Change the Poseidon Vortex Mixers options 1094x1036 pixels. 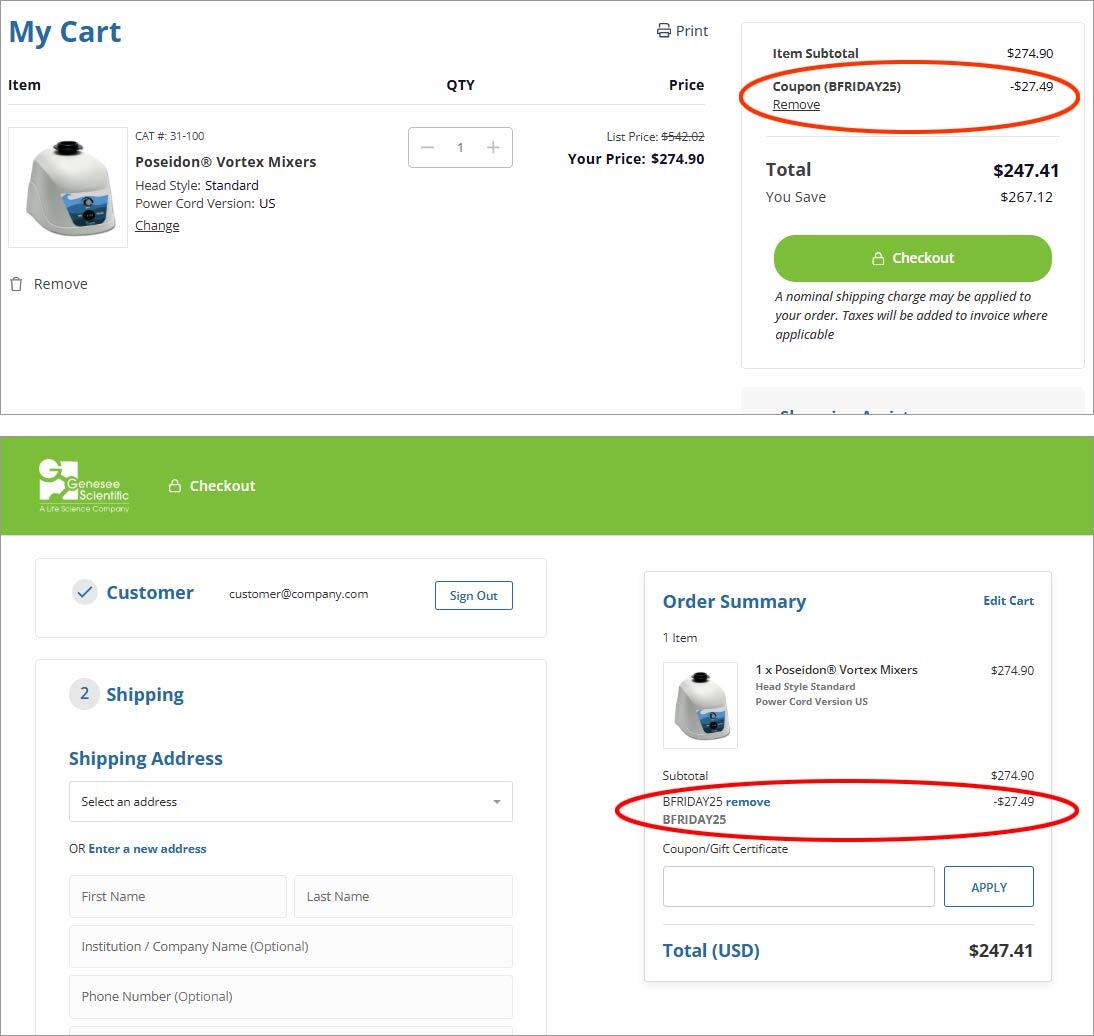point(157,226)
